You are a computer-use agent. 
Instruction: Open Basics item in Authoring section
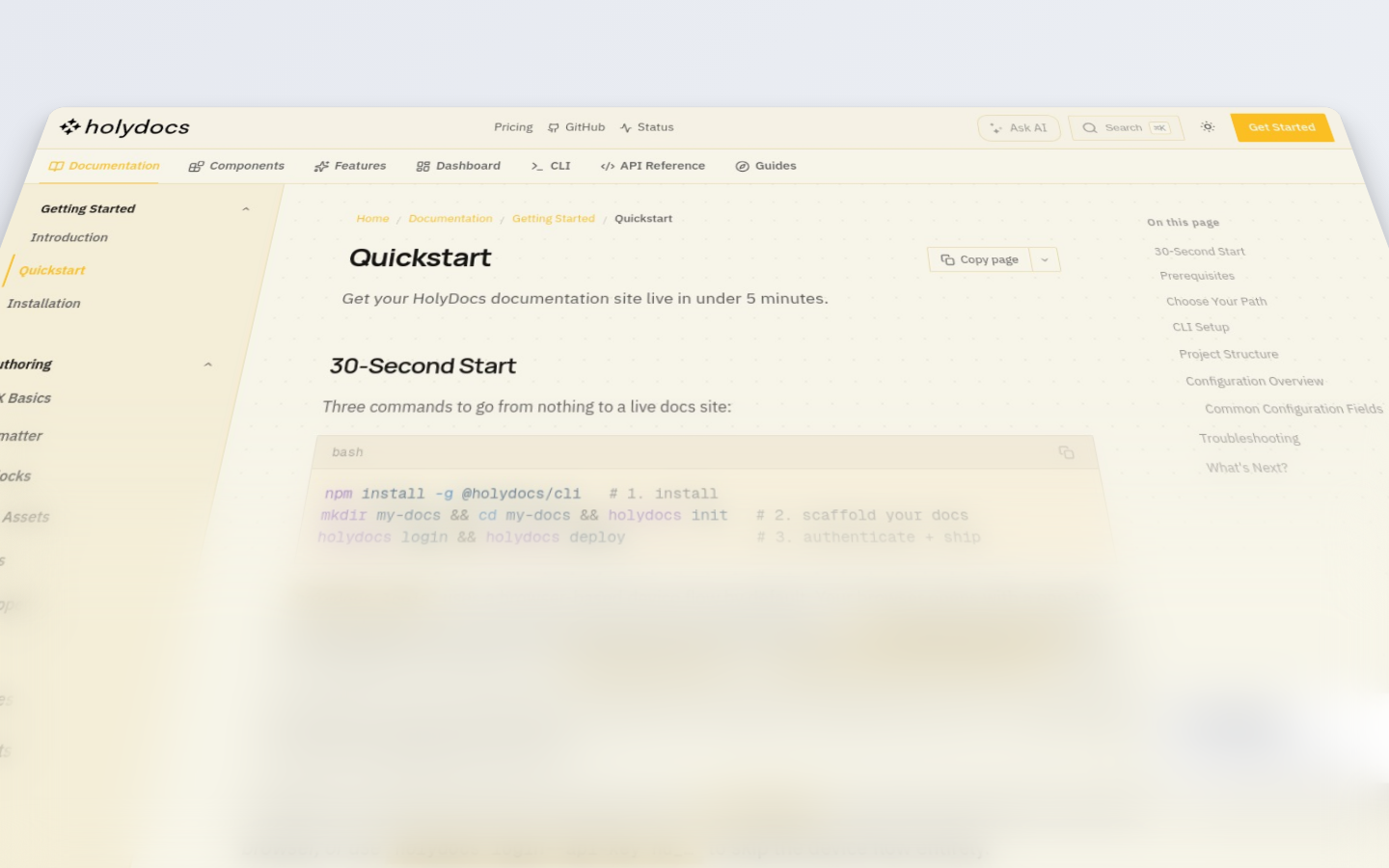click(x=26, y=398)
